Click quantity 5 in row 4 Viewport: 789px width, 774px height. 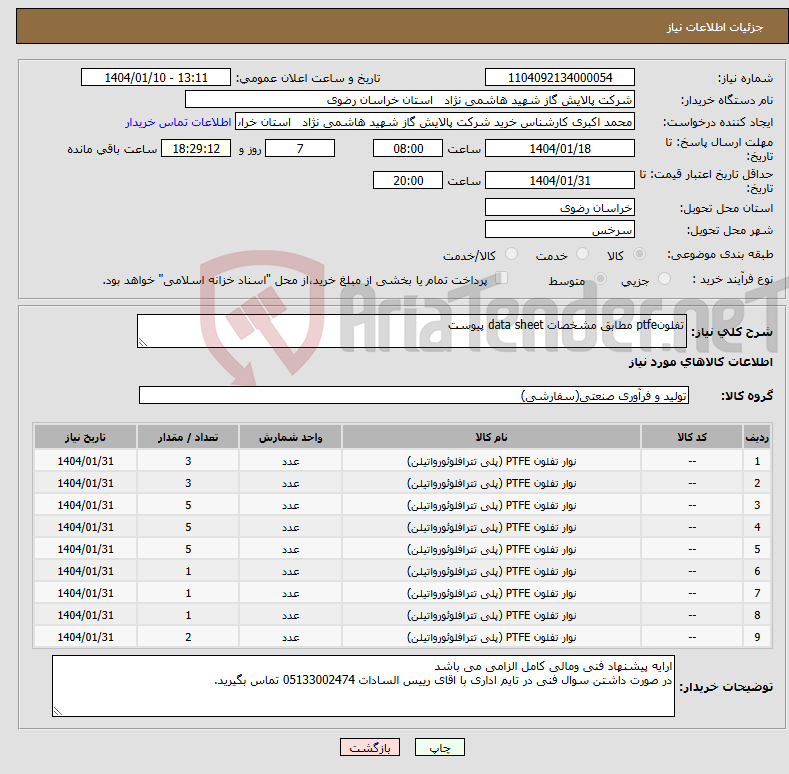(x=188, y=527)
